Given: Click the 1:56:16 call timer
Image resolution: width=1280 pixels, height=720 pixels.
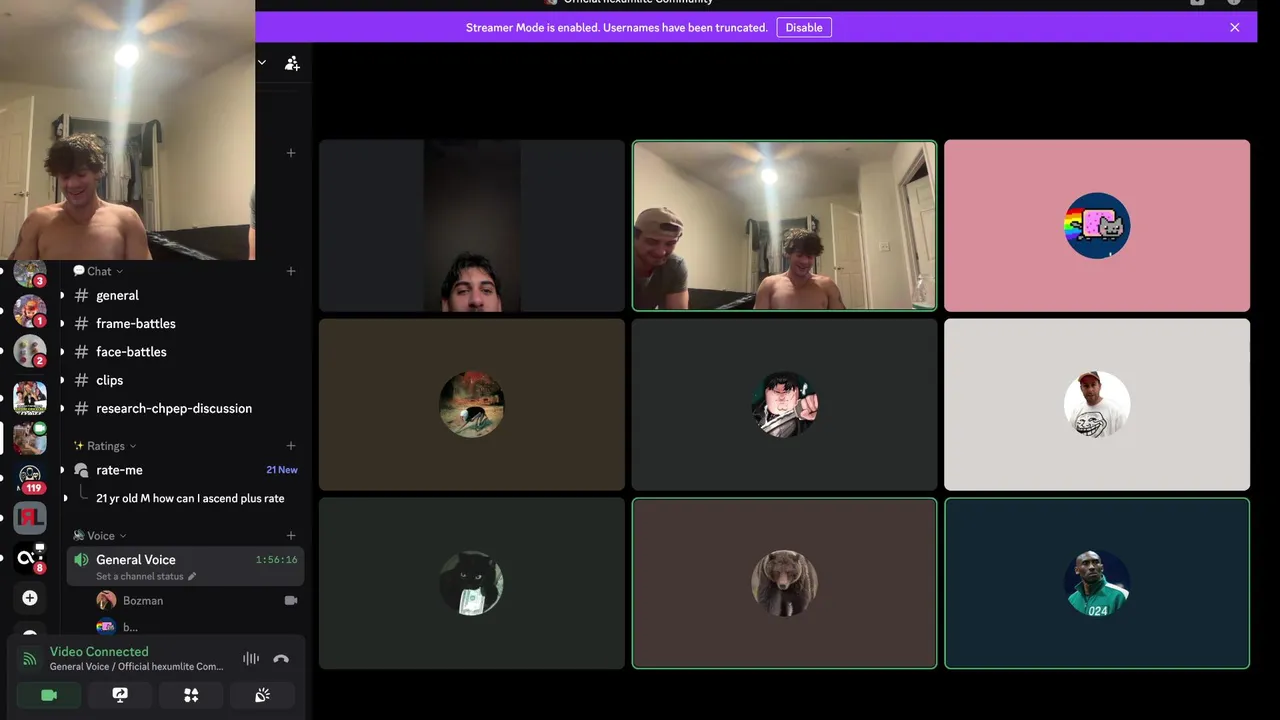Looking at the screenshot, I should [276, 560].
